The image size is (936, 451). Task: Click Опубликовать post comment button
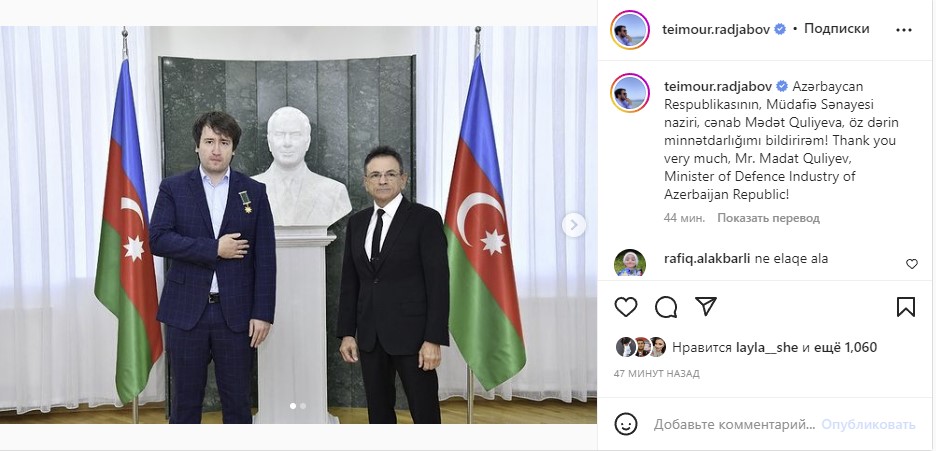(x=869, y=425)
